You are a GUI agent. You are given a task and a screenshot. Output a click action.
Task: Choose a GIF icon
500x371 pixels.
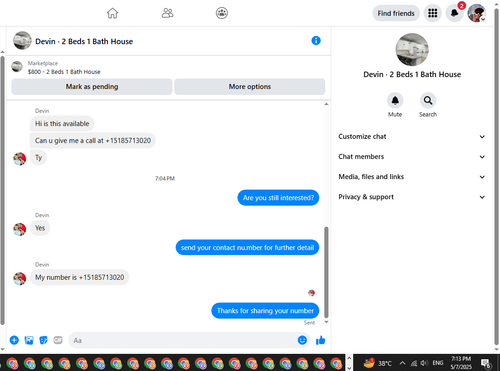coord(58,340)
